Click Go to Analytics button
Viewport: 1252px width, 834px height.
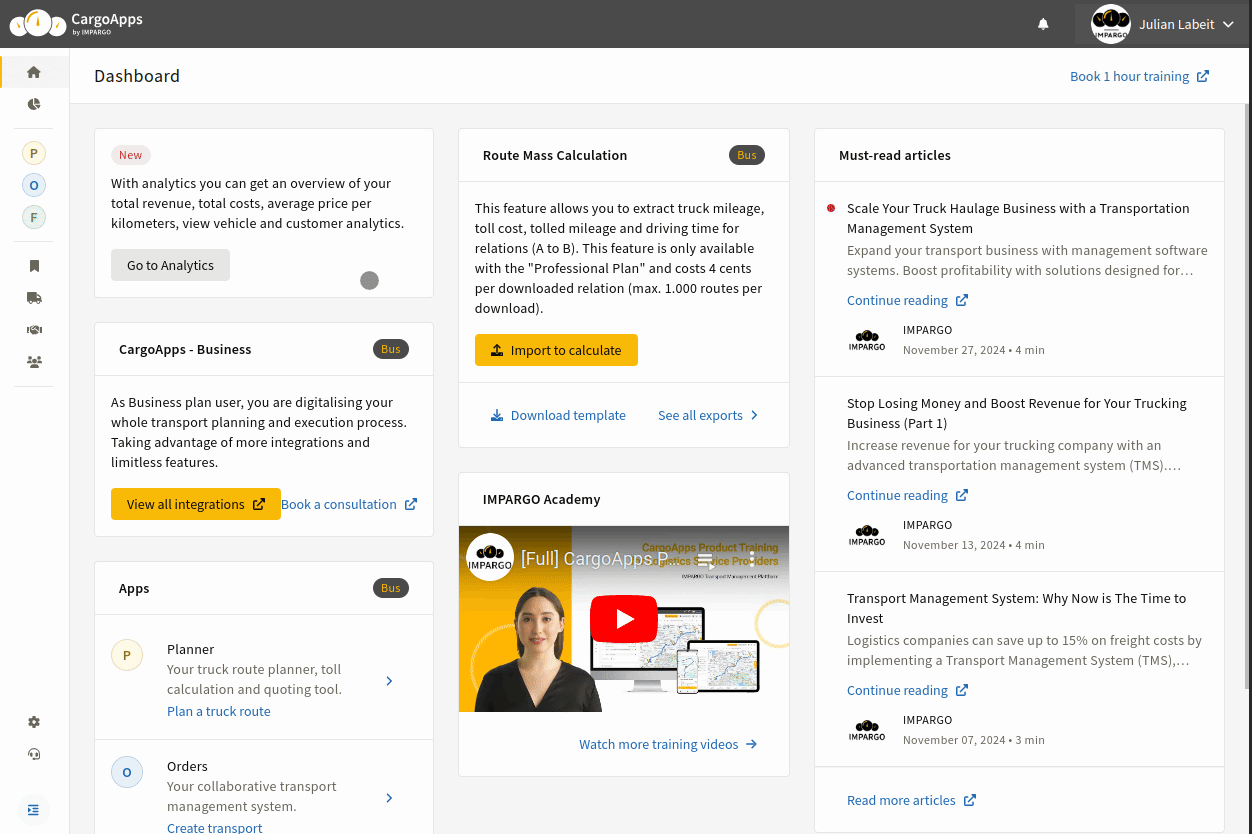[170, 265]
